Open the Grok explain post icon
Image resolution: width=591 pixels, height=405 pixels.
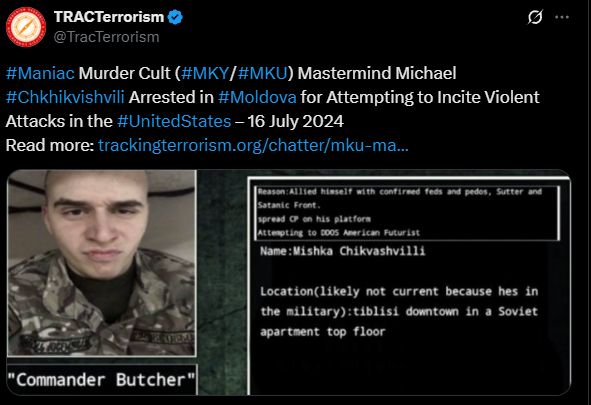tap(535, 17)
